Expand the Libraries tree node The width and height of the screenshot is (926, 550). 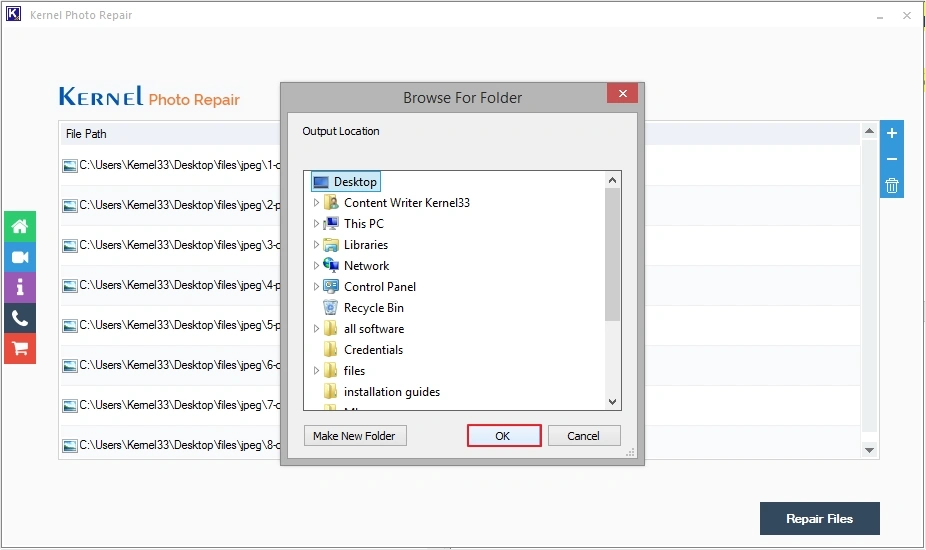[316, 245]
